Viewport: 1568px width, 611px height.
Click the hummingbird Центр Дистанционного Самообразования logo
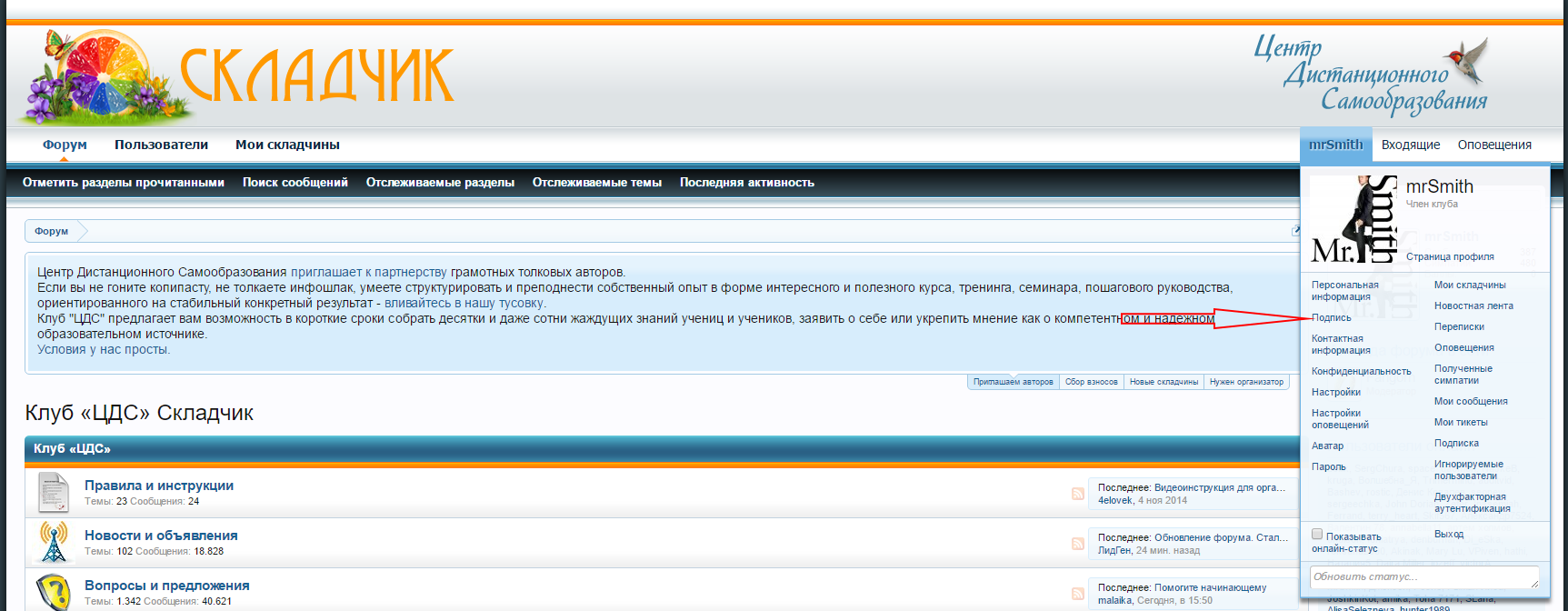(1373, 75)
